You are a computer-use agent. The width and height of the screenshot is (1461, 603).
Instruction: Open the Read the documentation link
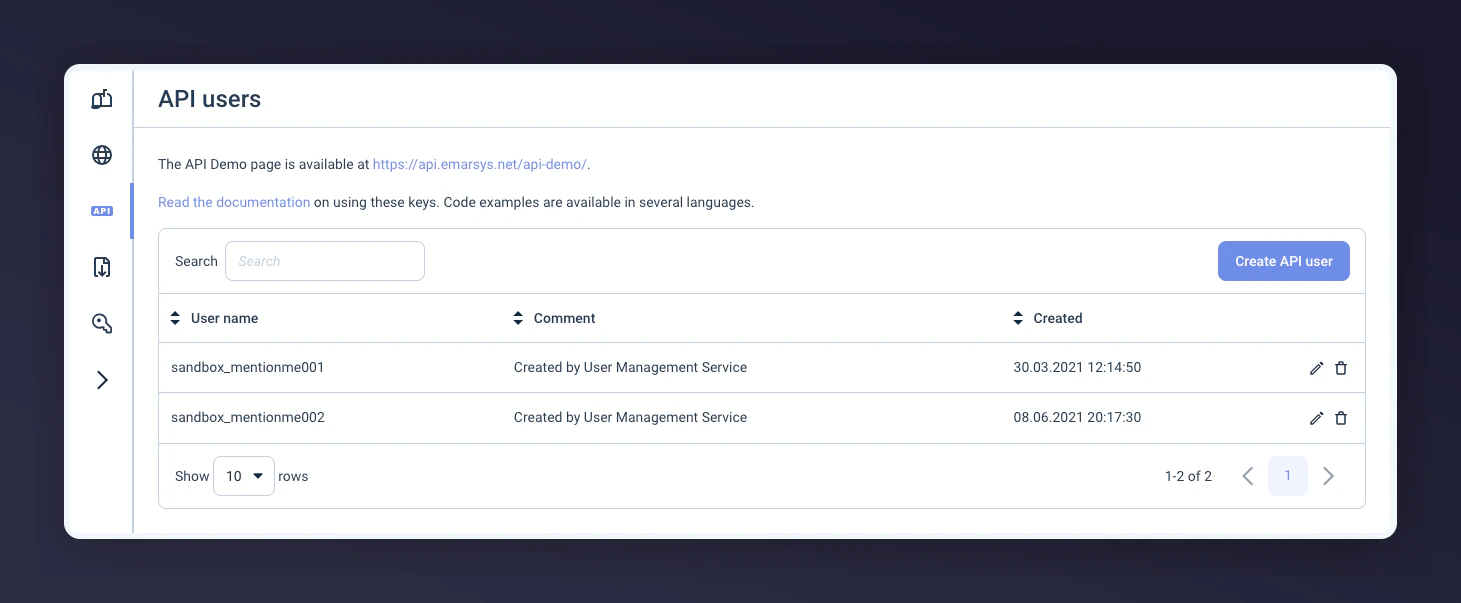pos(234,202)
